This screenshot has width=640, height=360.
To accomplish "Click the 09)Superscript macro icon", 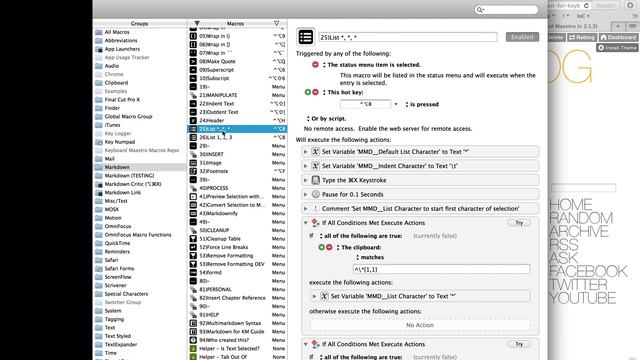I will point(193,70).
